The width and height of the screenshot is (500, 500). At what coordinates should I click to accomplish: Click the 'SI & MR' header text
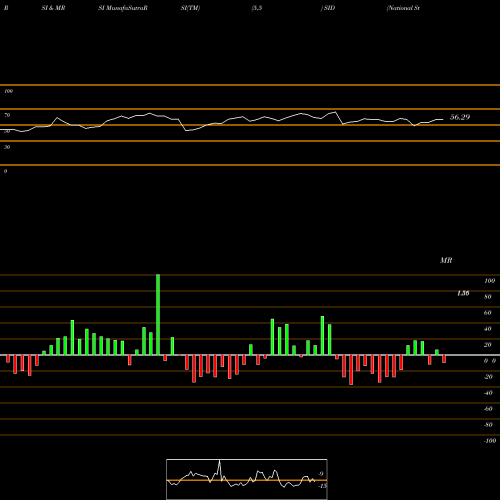(x=53, y=8)
